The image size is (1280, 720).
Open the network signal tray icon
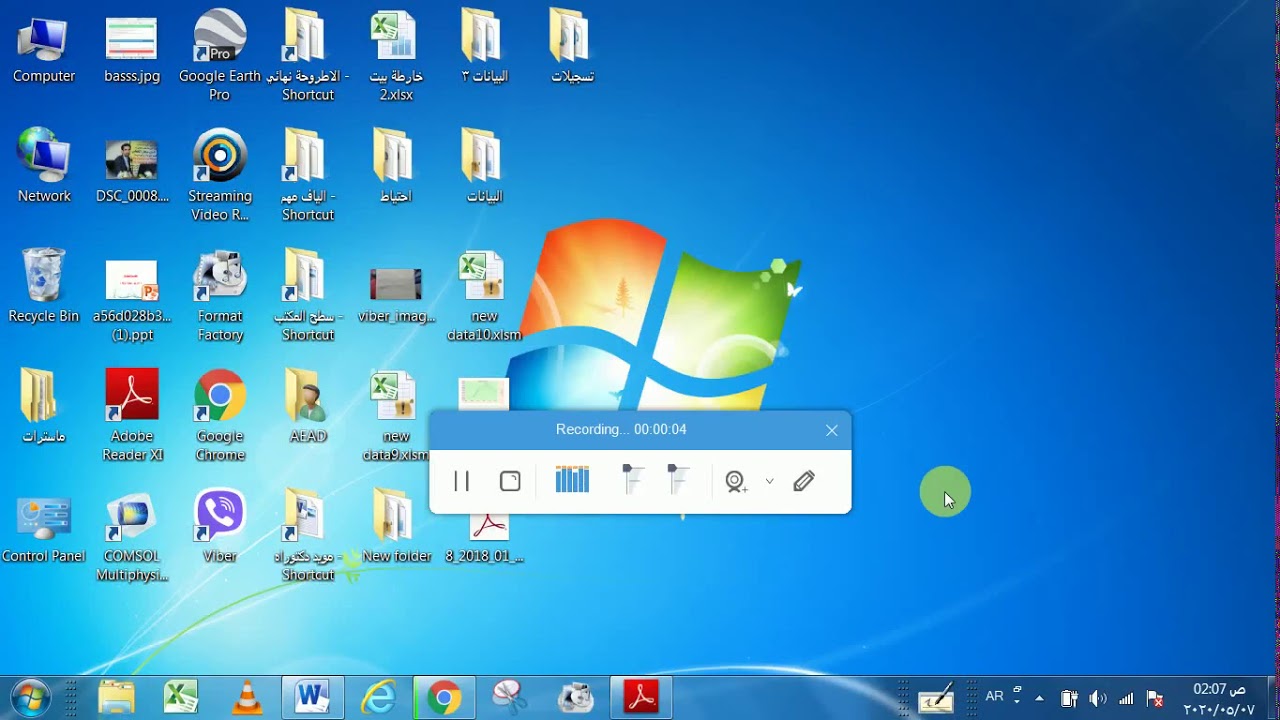click(1126, 698)
